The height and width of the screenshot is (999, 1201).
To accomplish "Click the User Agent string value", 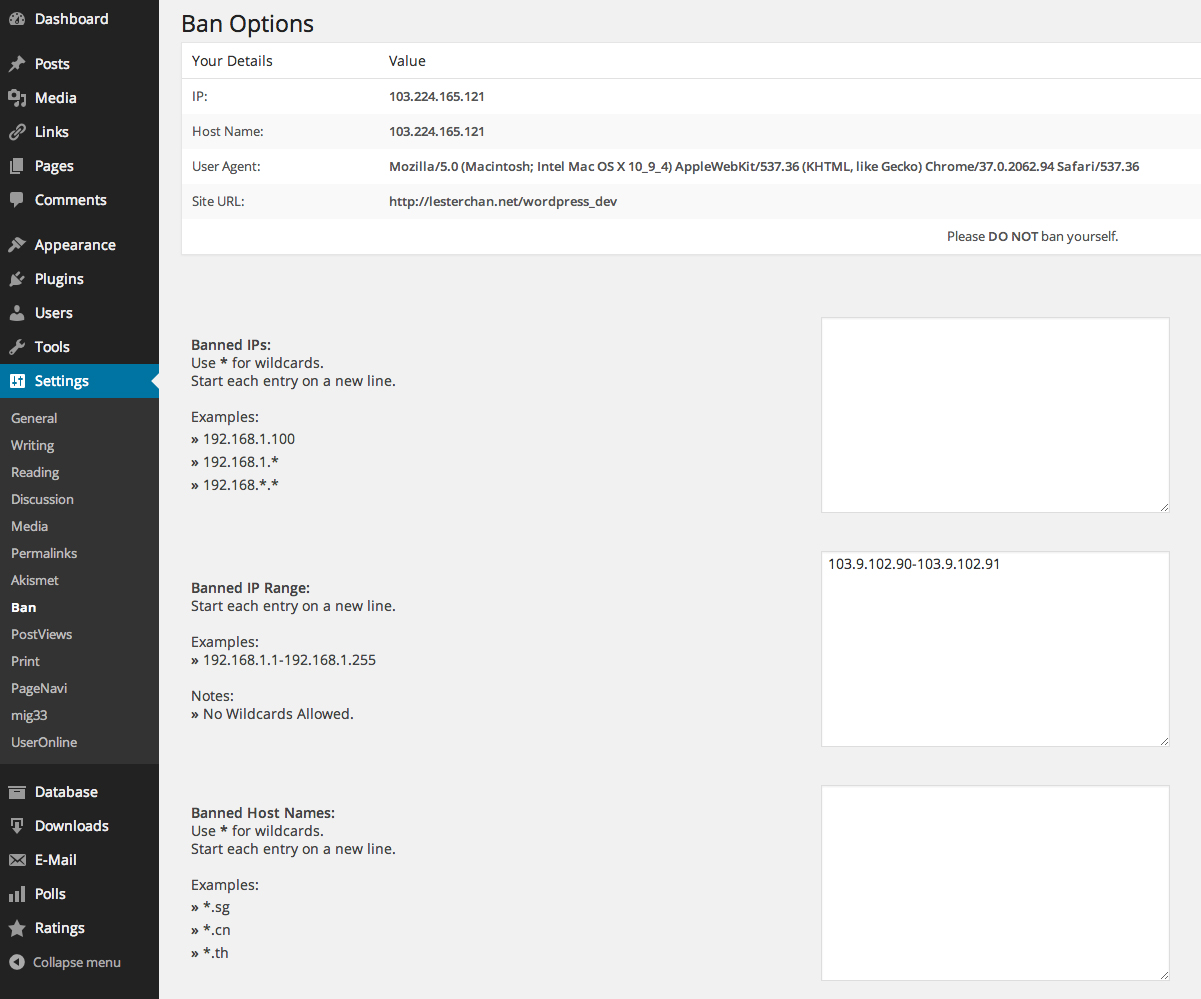I will coord(764,166).
